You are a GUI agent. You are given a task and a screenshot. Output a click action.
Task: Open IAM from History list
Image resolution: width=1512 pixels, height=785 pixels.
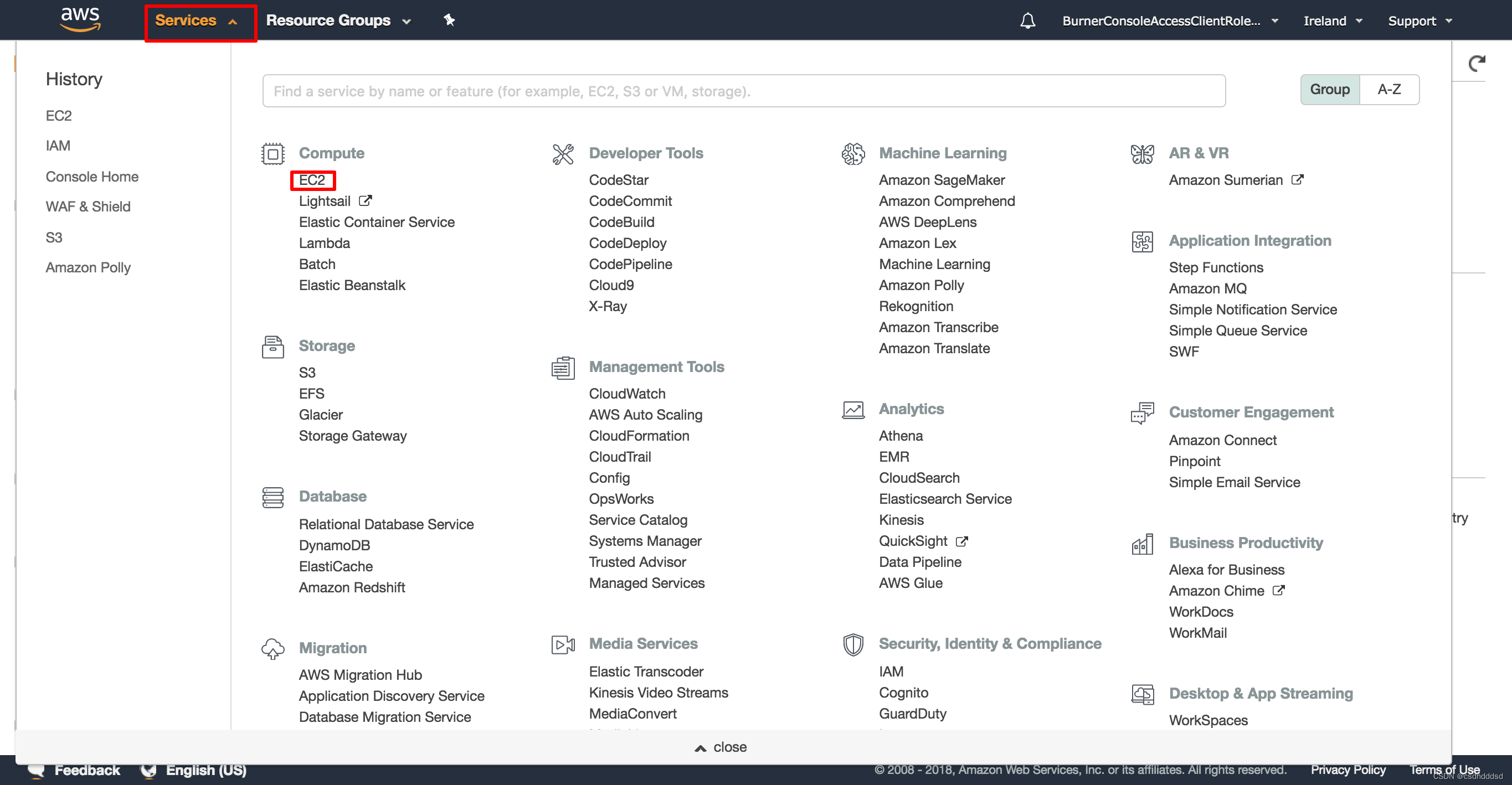point(58,146)
